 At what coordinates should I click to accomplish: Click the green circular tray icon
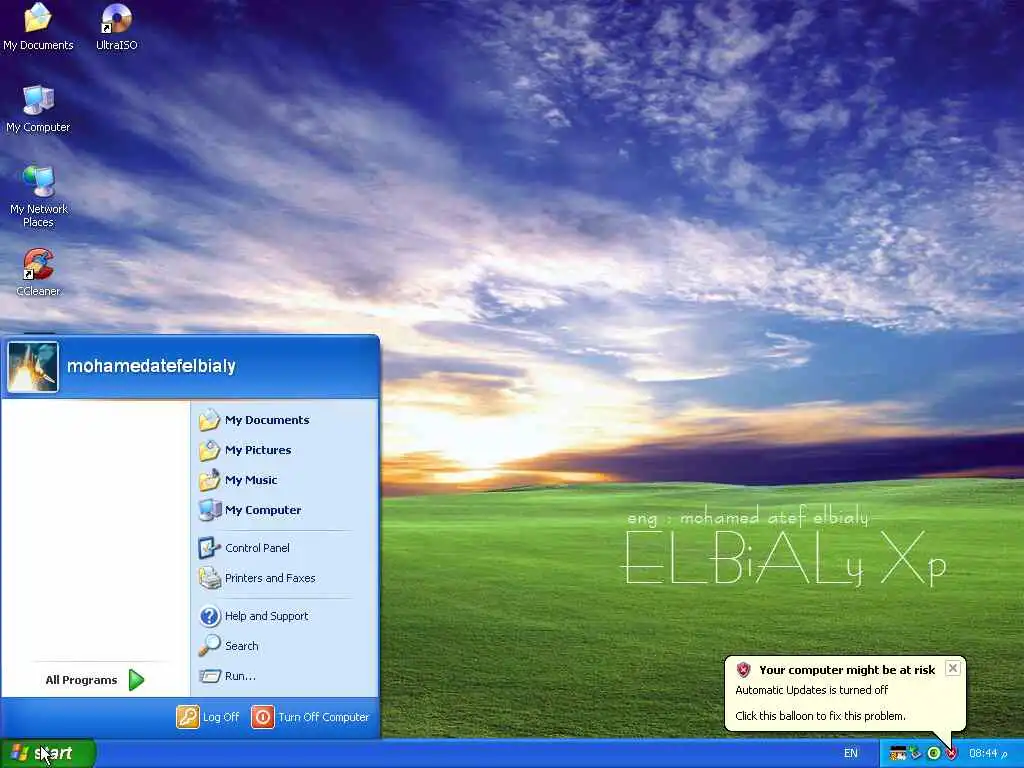[x=934, y=753]
